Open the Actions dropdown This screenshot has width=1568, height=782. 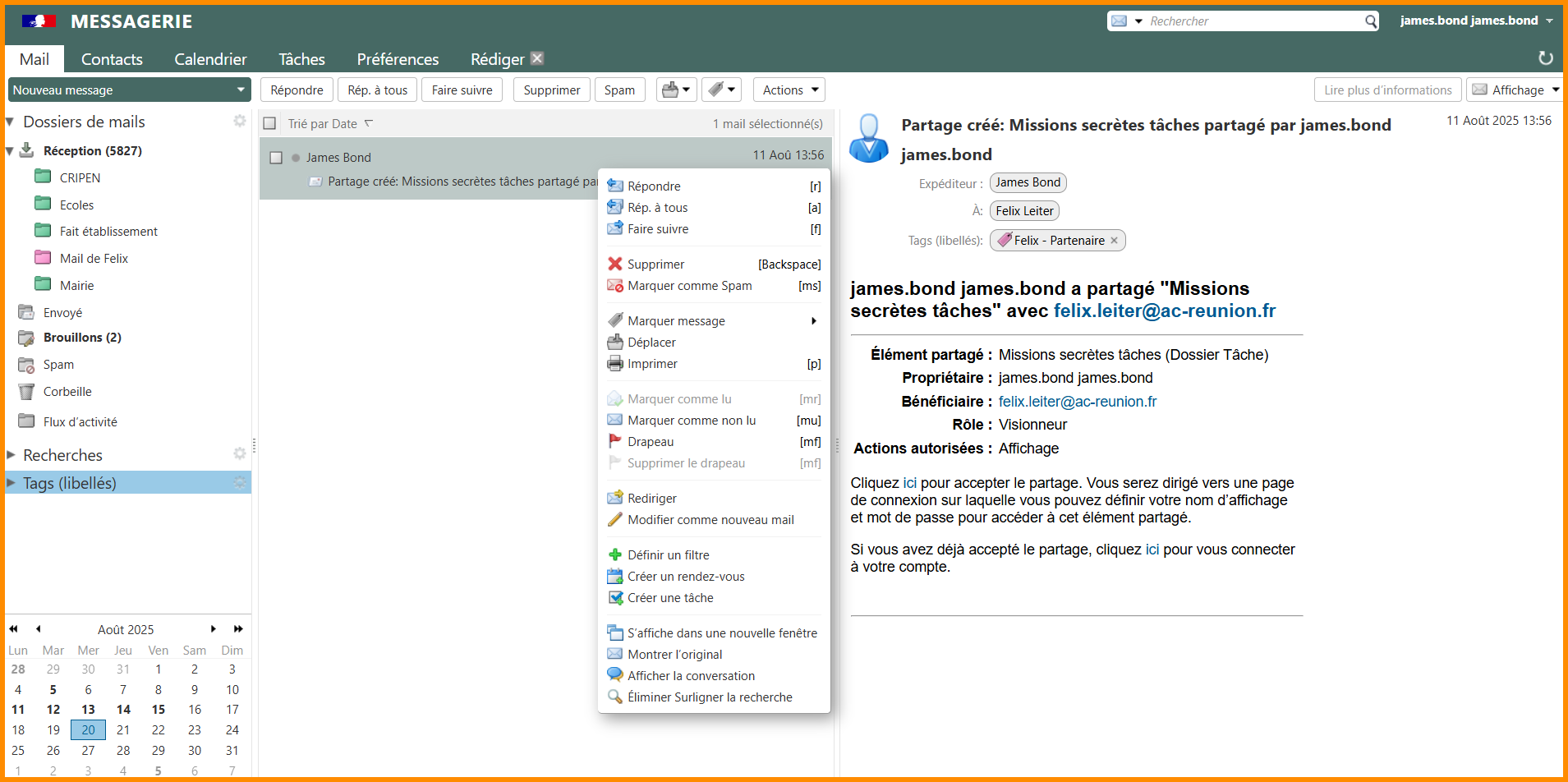click(789, 90)
